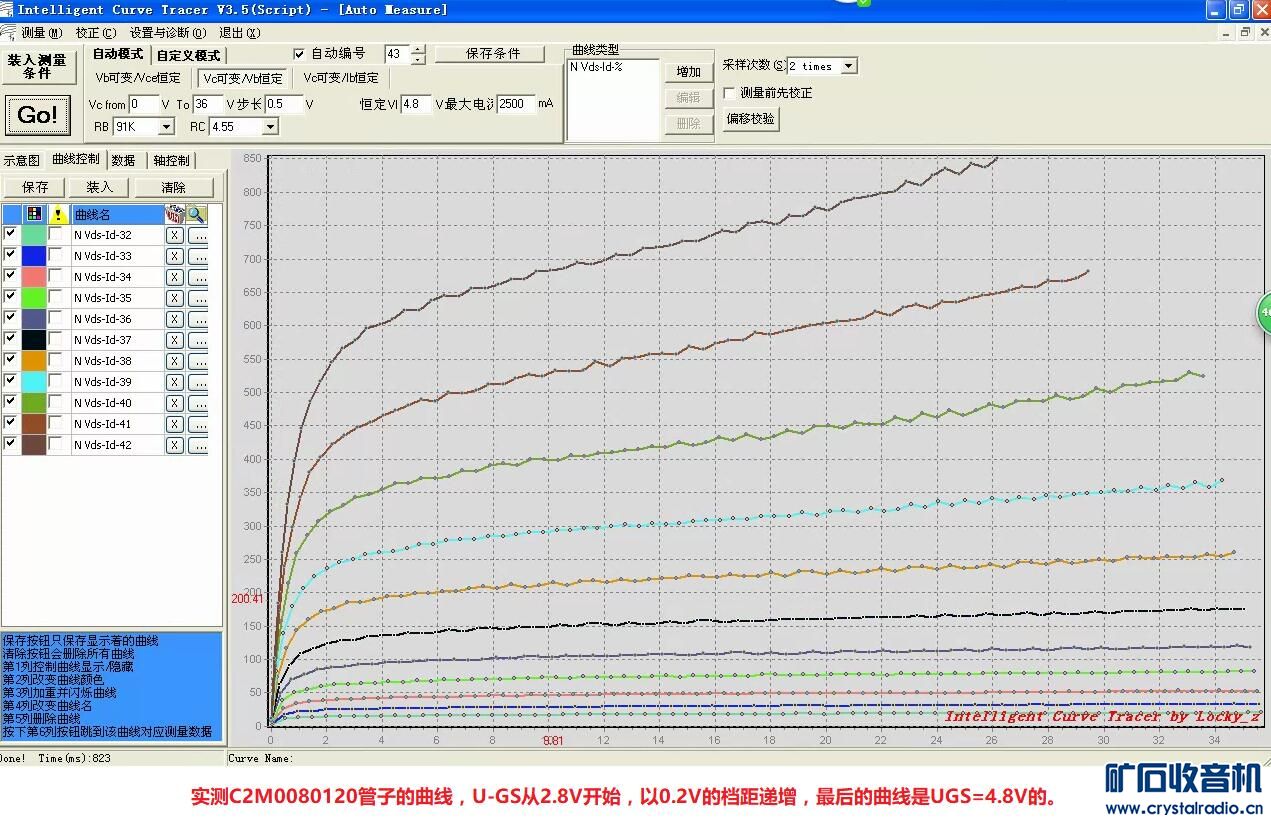Open data for curve N Vds-Id-36
The height and width of the screenshot is (821, 1271).
[197, 319]
